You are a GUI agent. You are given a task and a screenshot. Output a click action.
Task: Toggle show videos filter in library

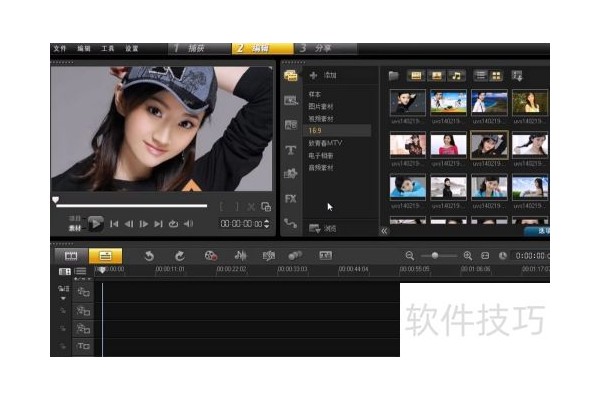click(416, 75)
